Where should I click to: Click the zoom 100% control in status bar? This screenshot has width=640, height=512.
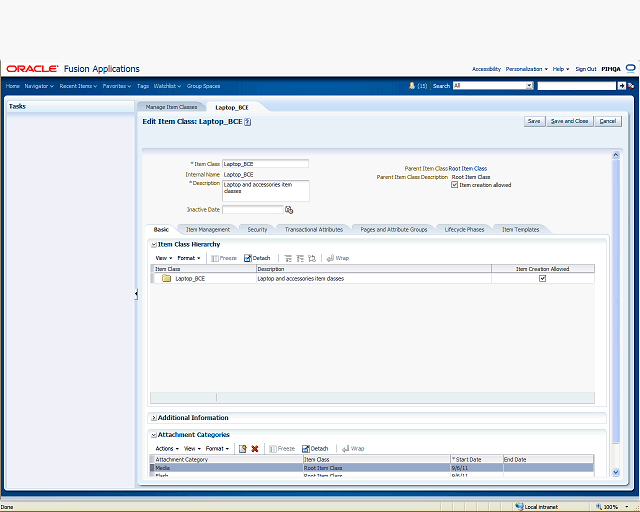(x=612, y=507)
